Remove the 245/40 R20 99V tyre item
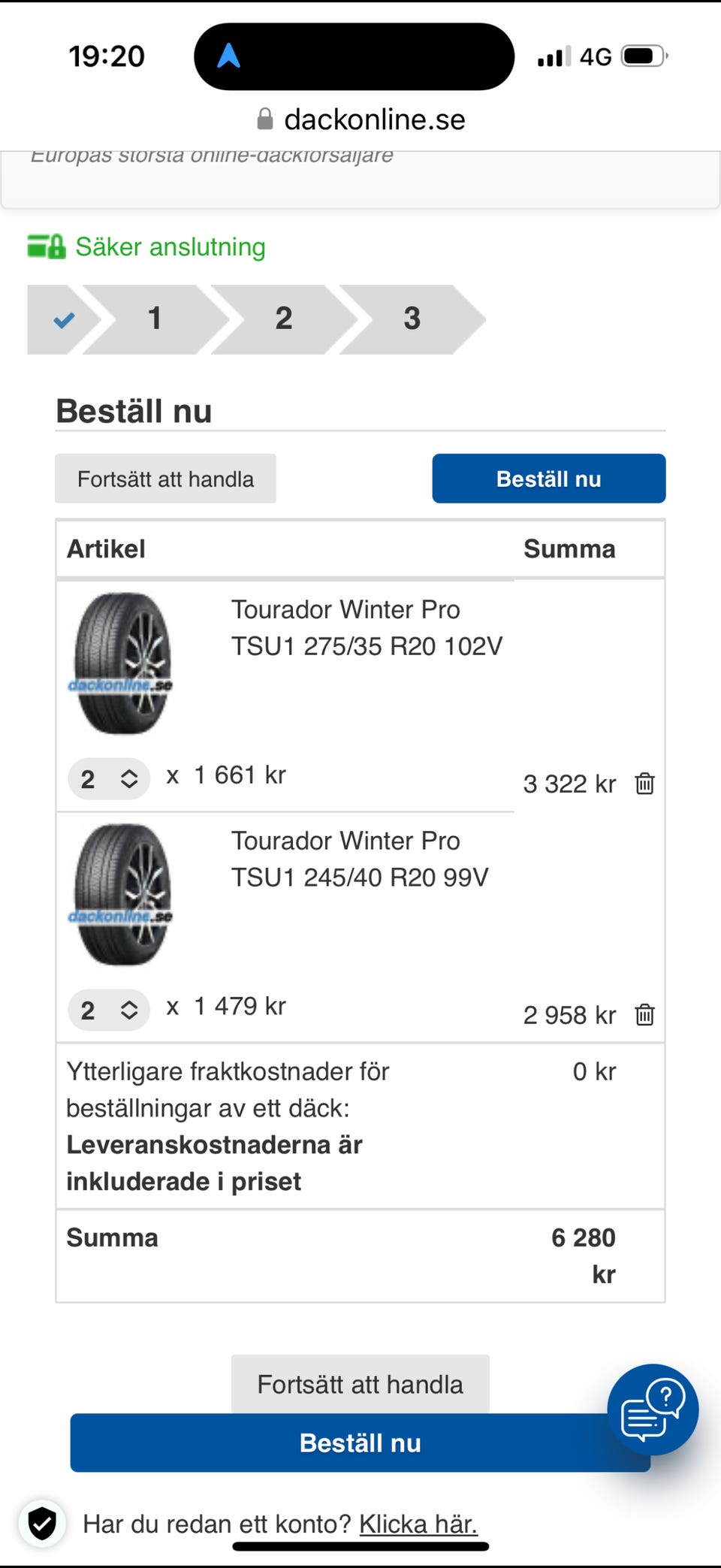The image size is (721, 1568). pyautogui.click(x=644, y=1015)
